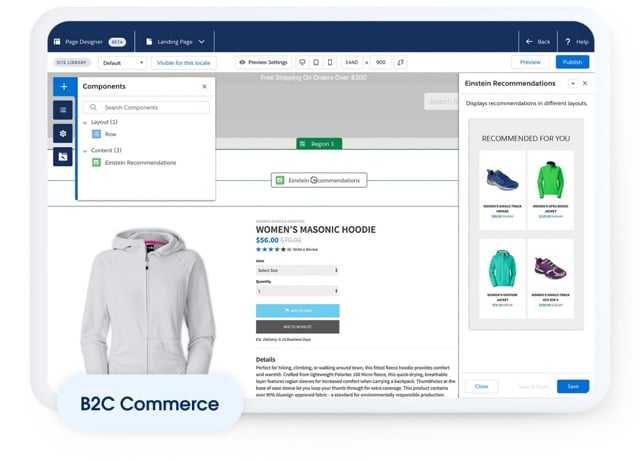Click the Write a Review link

[305, 249]
